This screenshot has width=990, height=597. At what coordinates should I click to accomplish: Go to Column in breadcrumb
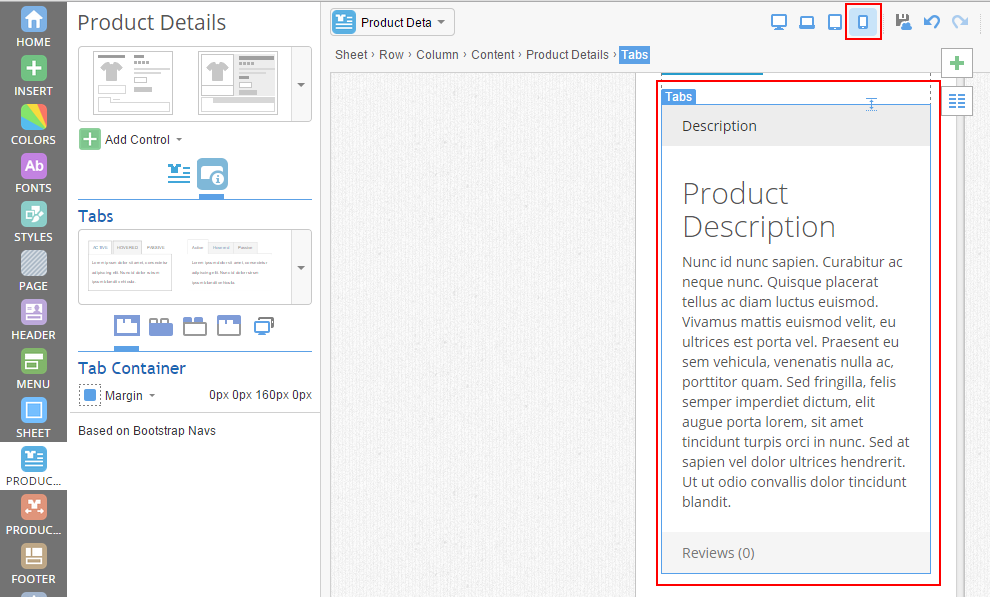point(437,55)
